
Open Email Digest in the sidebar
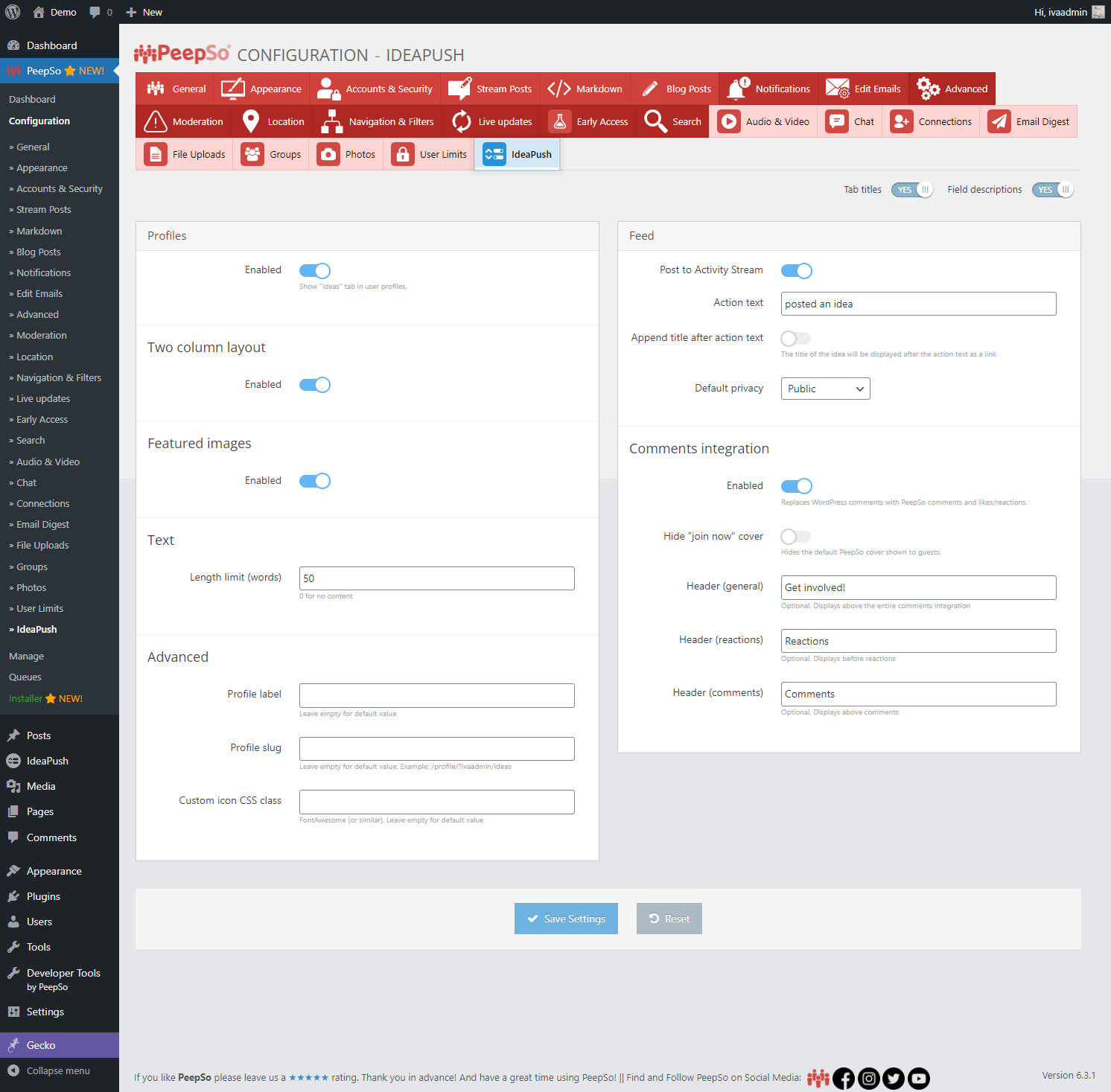pos(42,525)
